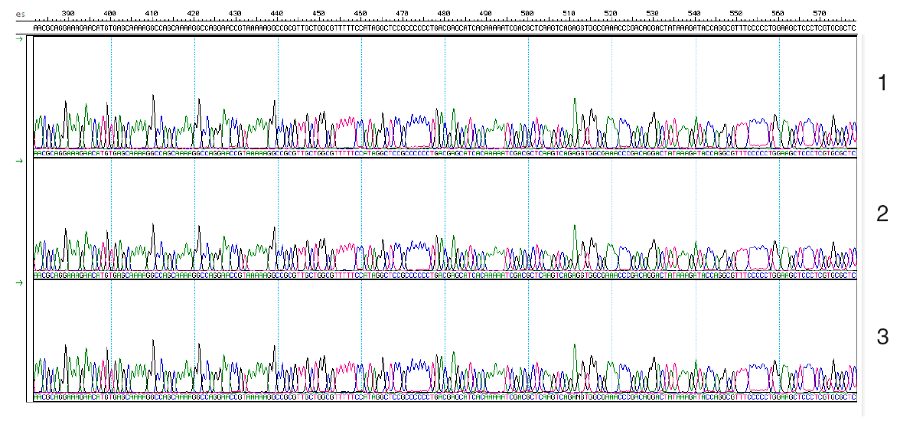
Task: Select the trace label 1
Action: [x=882, y=83]
